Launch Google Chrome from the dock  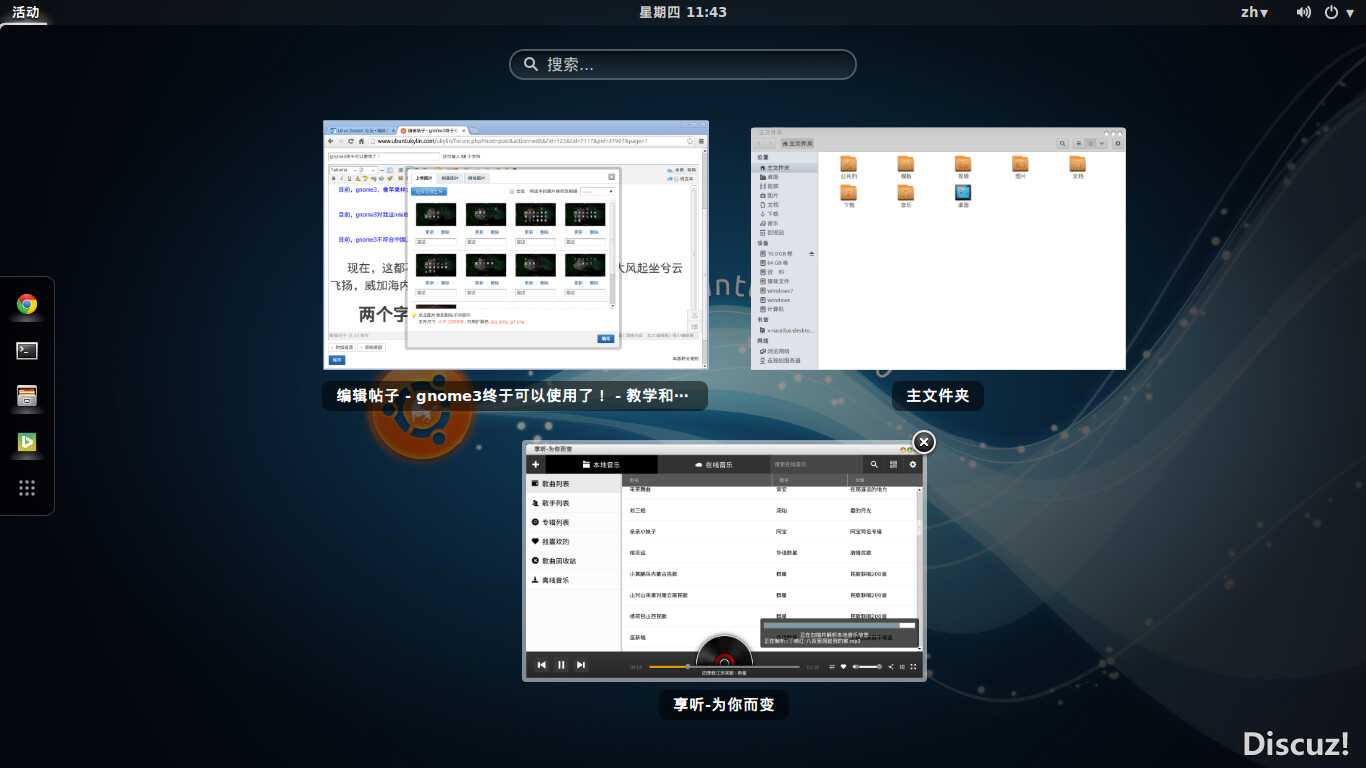tap(27, 304)
